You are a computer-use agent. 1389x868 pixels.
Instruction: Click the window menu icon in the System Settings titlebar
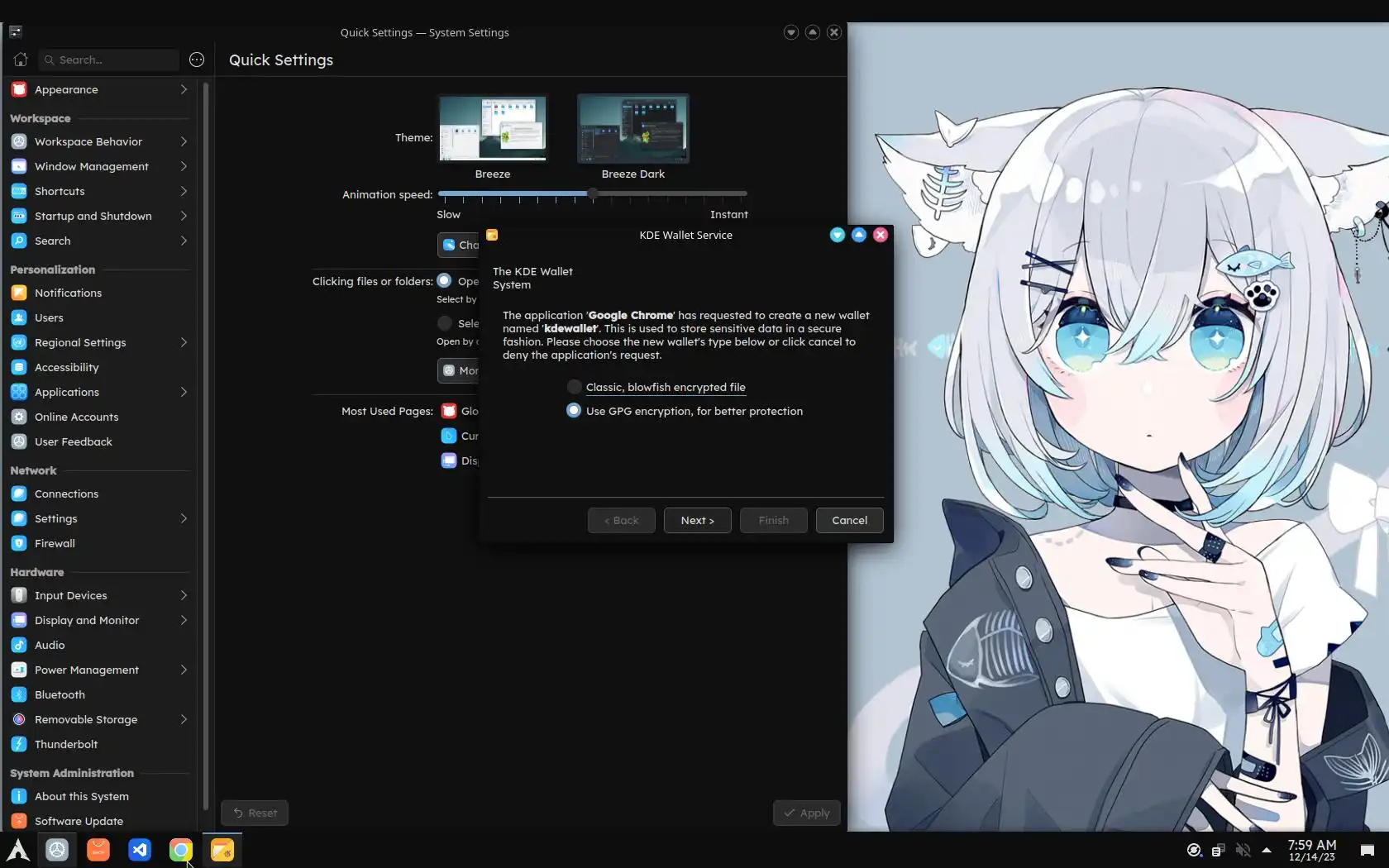coord(16,32)
